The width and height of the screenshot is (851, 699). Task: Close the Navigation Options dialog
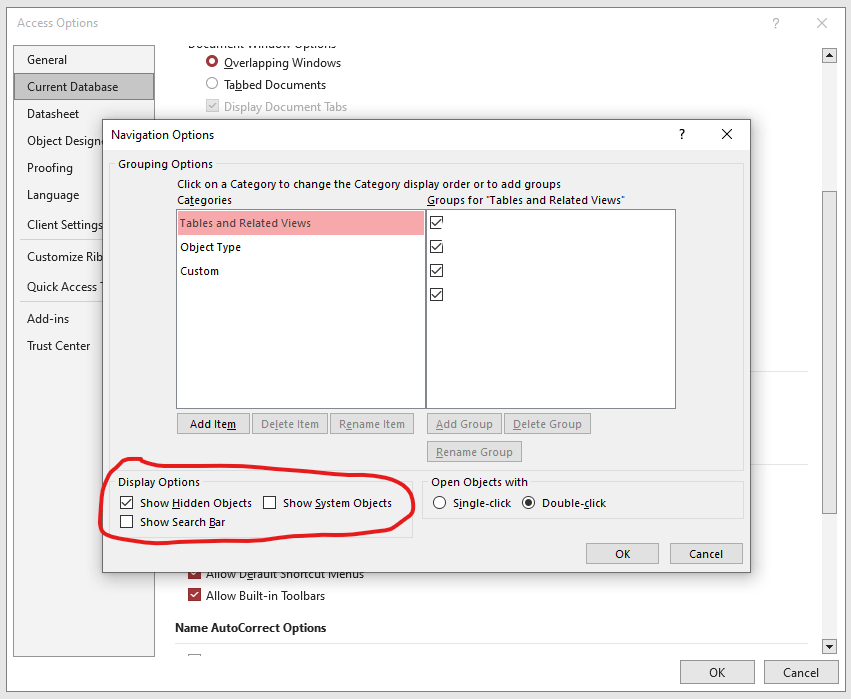pyautogui.click(x=727, y=134)
